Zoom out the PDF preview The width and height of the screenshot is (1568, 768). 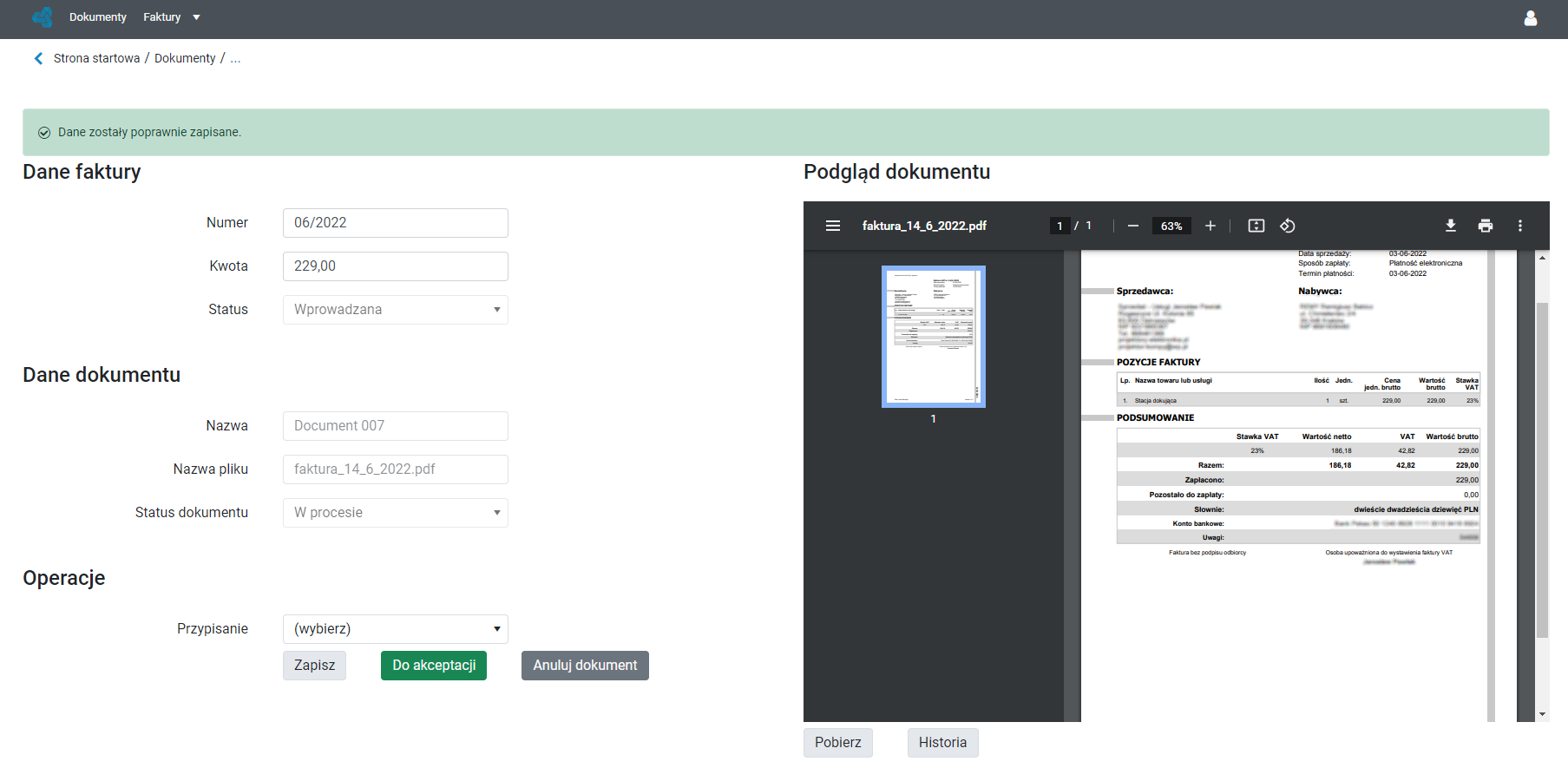point(1133,226)
